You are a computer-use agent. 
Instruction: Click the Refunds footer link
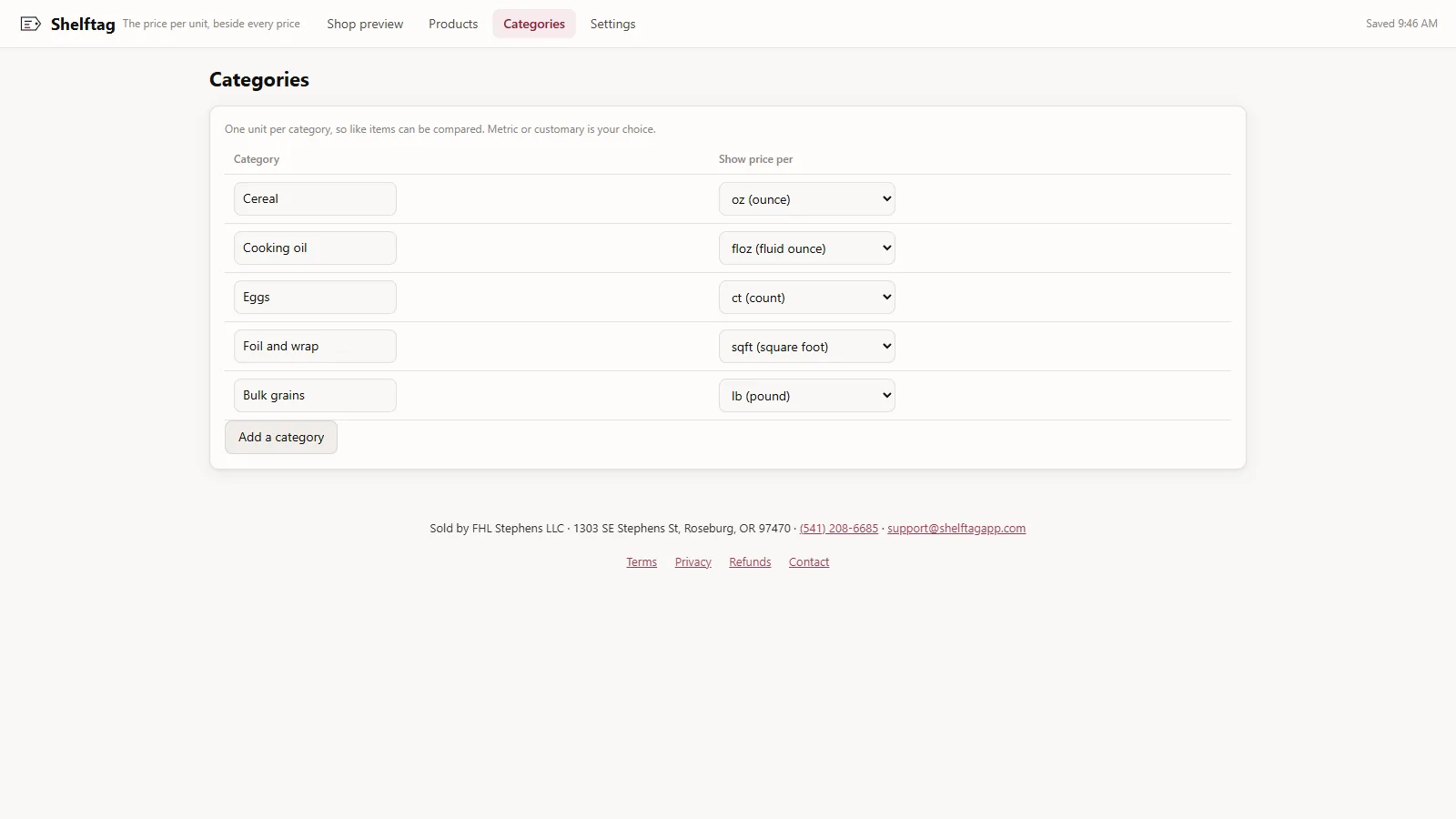[750, 562]
